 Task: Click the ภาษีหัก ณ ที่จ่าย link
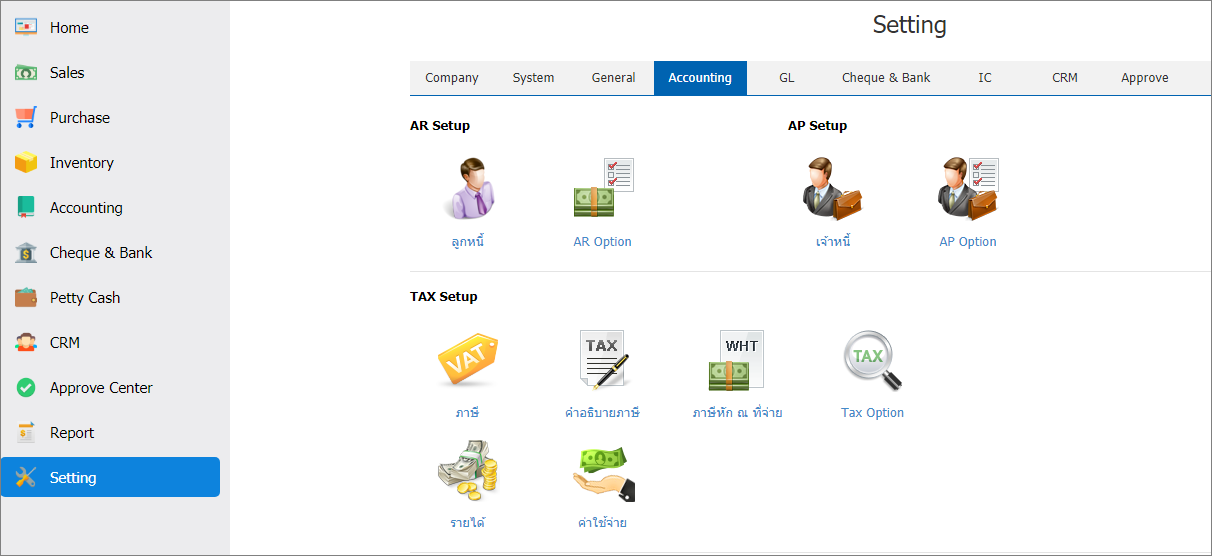pyautogui.click(x=737, y=412)
